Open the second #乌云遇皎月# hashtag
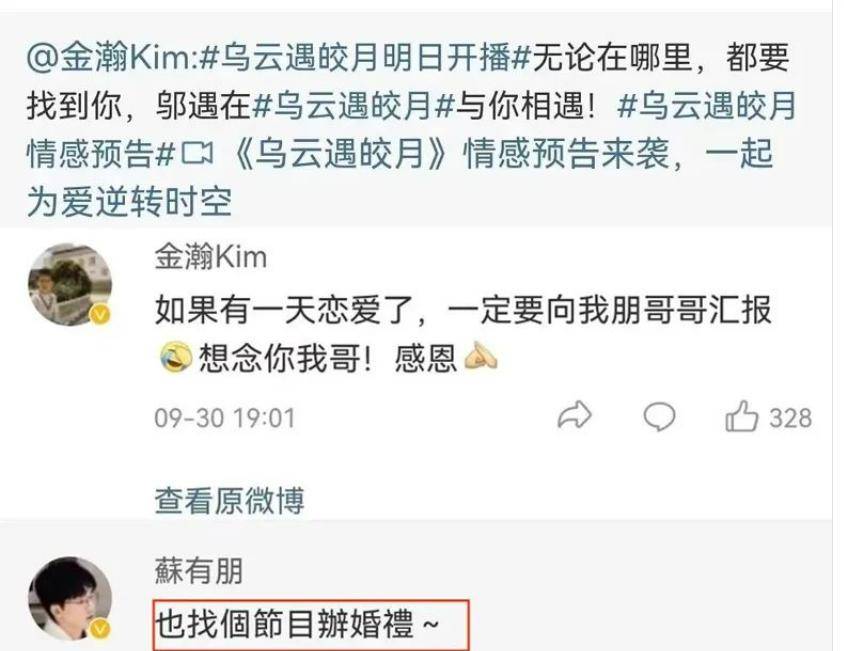Viewport: 844px width, 651px height. pos(353,105)
